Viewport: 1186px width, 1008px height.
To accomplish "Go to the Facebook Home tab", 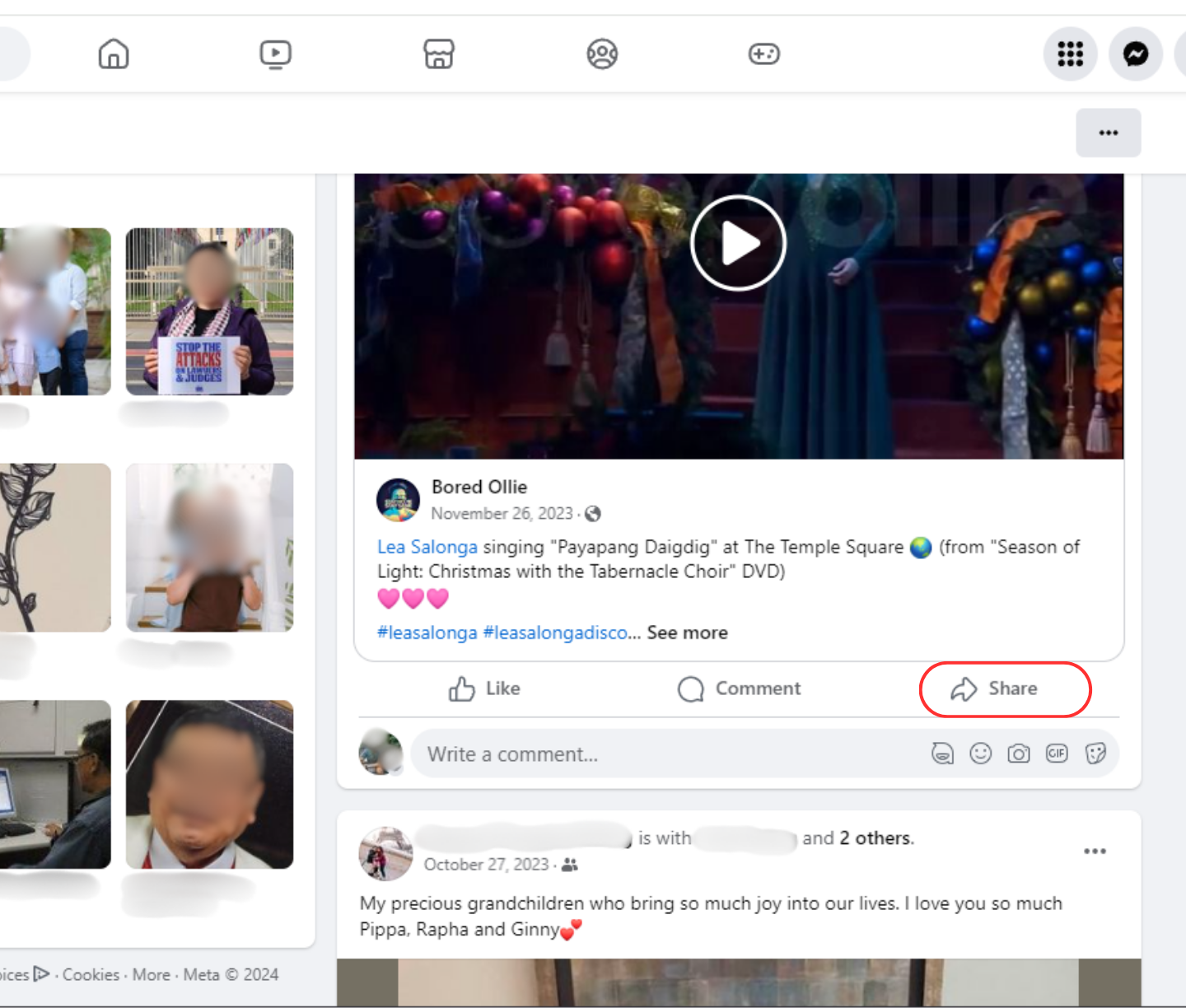I will (114, 54).
